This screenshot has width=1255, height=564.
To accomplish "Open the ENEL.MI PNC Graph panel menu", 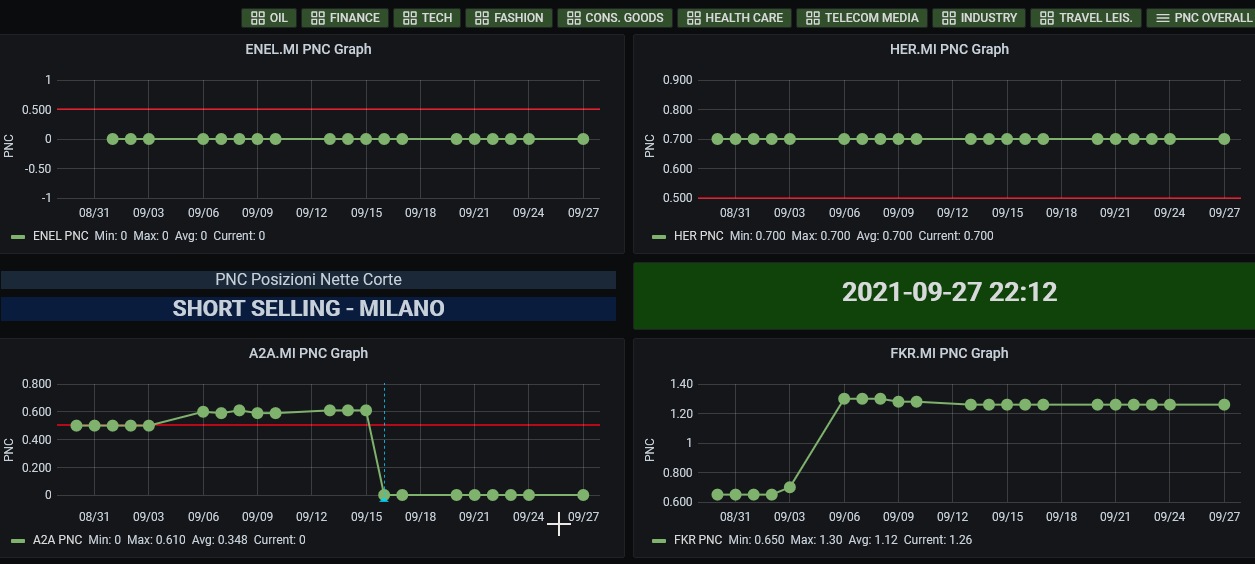I will tap(308, 49).
